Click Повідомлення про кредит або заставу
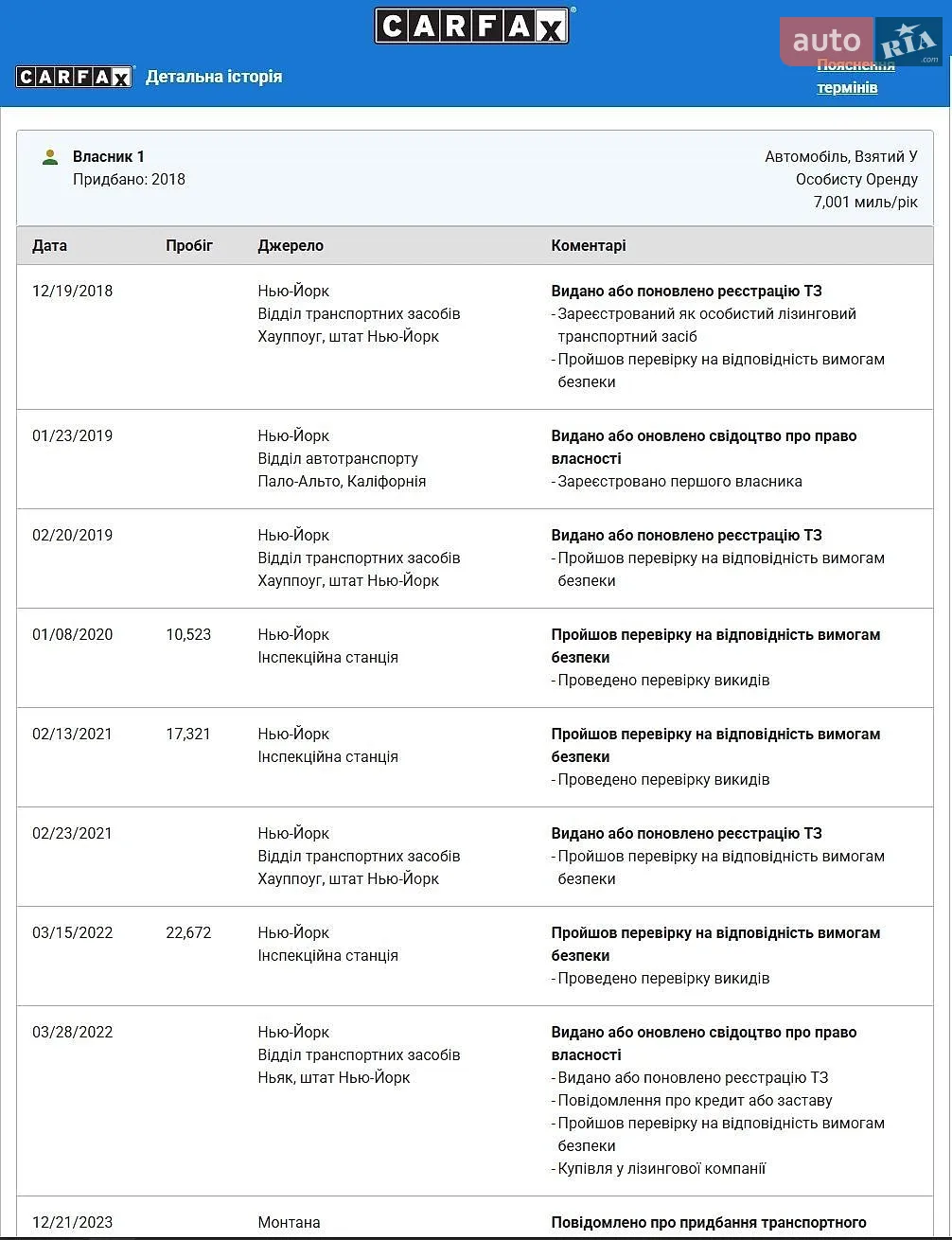 695,1101
